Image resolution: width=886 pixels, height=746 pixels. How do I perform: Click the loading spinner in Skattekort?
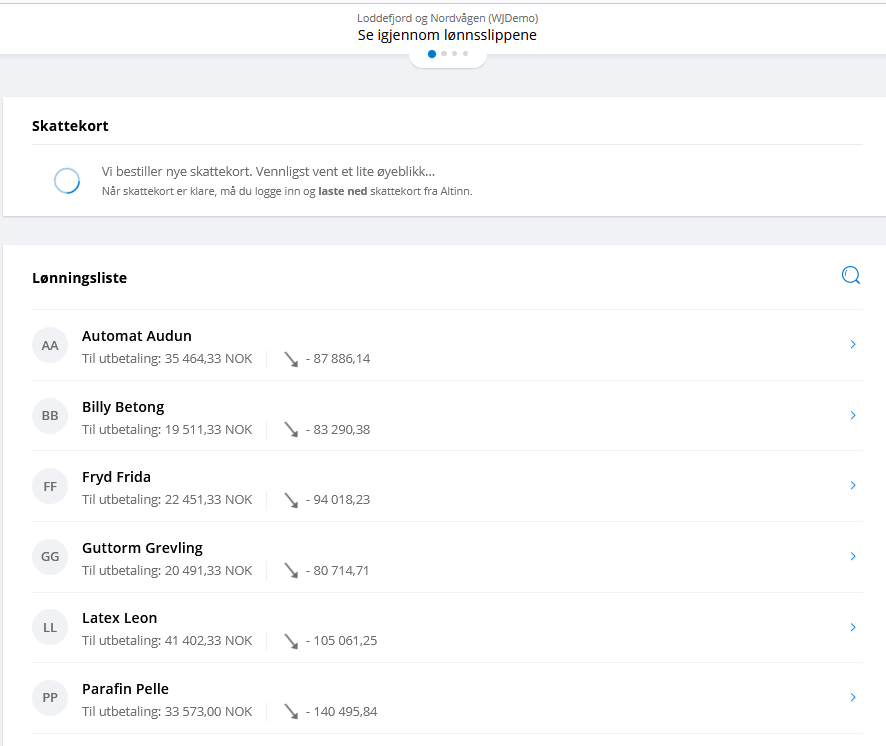click(x=67, y=181)
